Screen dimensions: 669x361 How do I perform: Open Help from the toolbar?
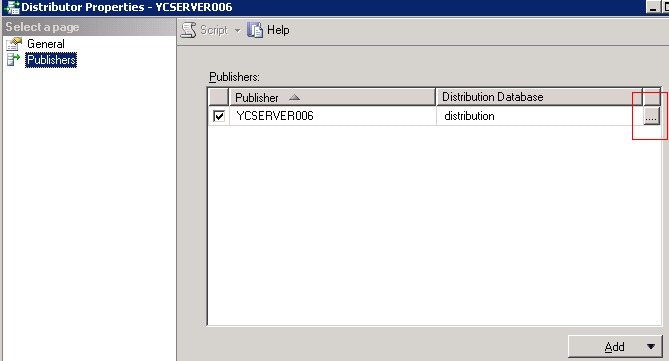(268, 30)
